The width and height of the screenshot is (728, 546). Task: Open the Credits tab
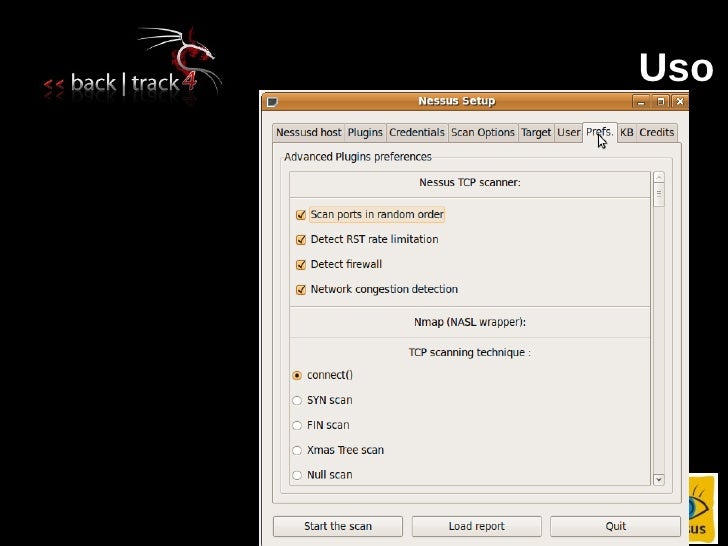656,132
